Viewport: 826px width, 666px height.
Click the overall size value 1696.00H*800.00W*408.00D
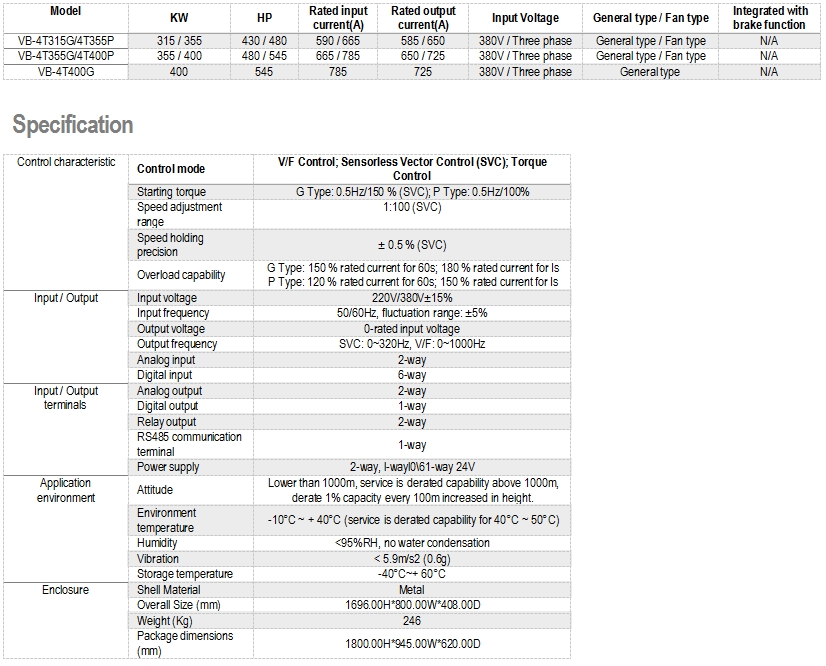[411, 605]
